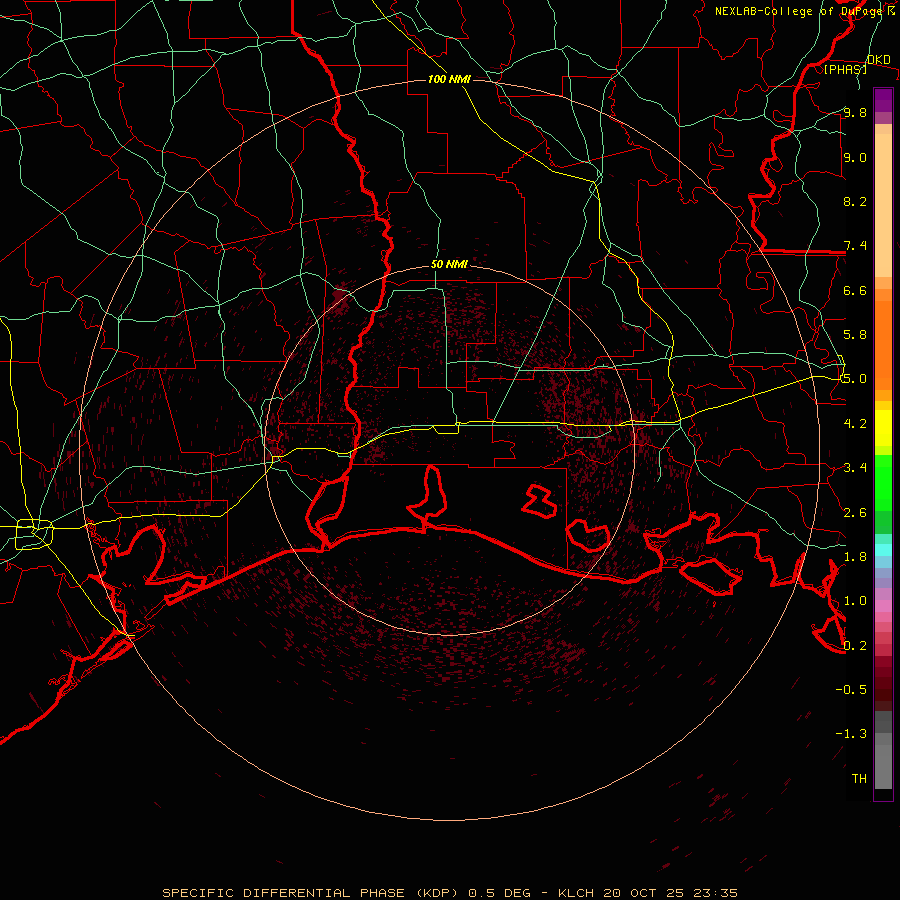
Task: Click the -1.3 value on the color scale
Action: pos(851,734)
